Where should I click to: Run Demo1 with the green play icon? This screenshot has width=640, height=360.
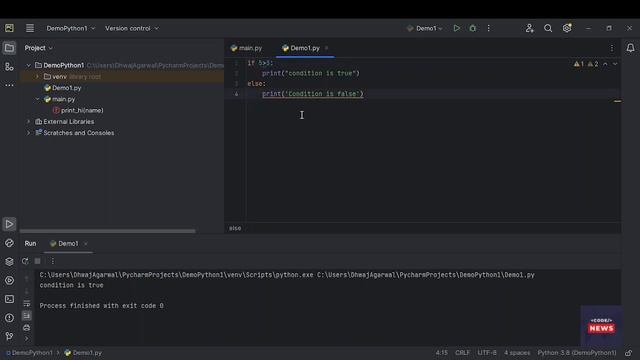tap(456, 28)
